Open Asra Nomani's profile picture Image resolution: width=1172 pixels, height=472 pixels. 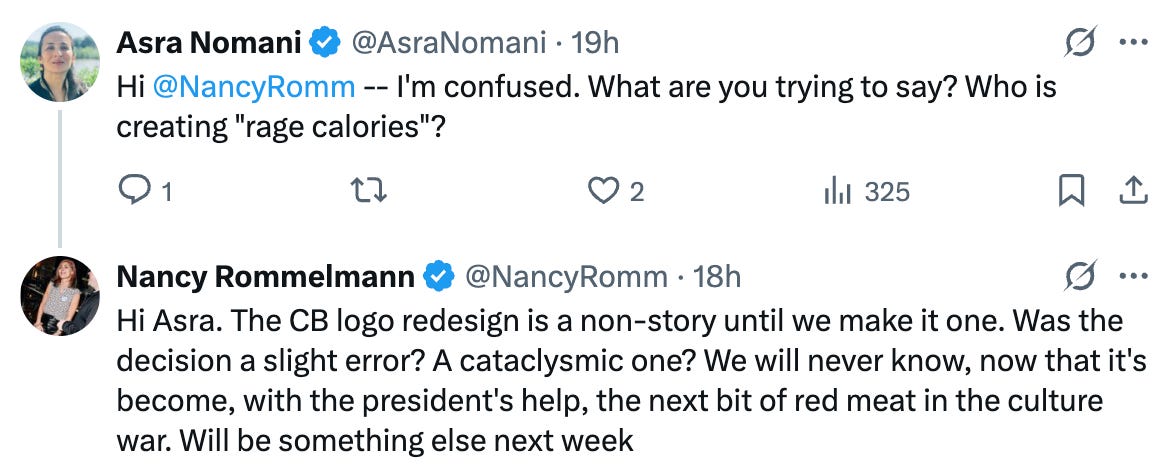[60, 62]
